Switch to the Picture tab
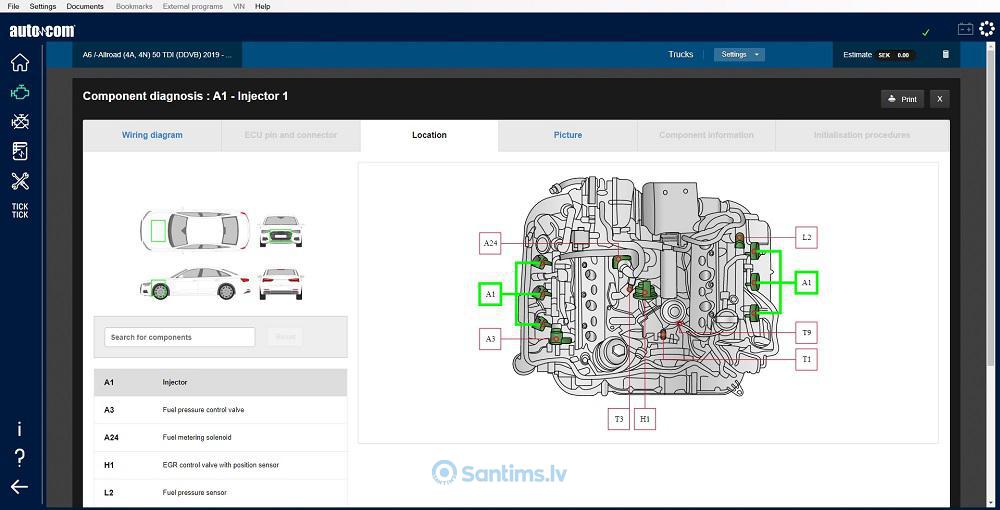This screenshot has height=510, width=1000. point(568,135)
